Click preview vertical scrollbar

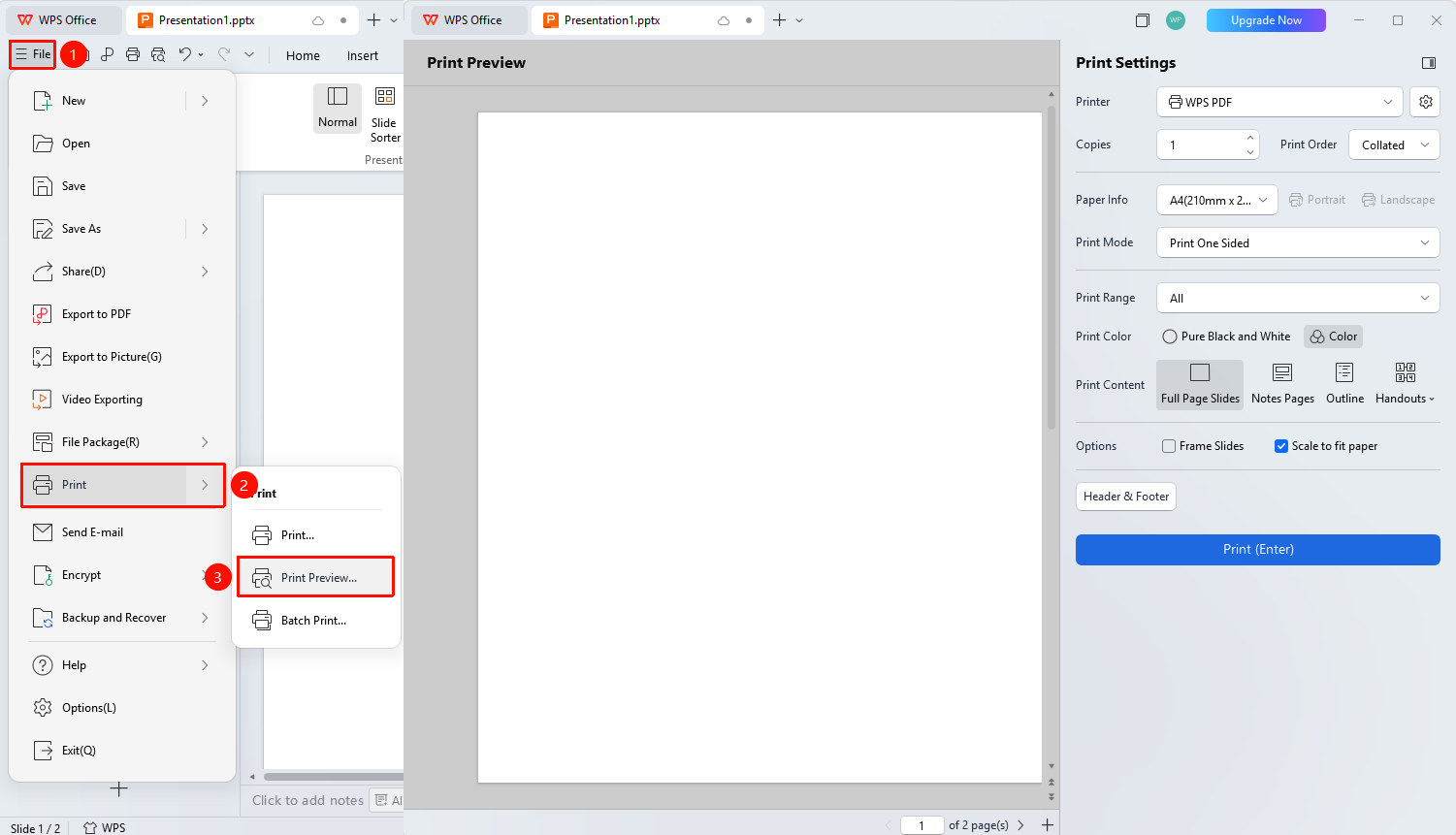[1052, 267]
